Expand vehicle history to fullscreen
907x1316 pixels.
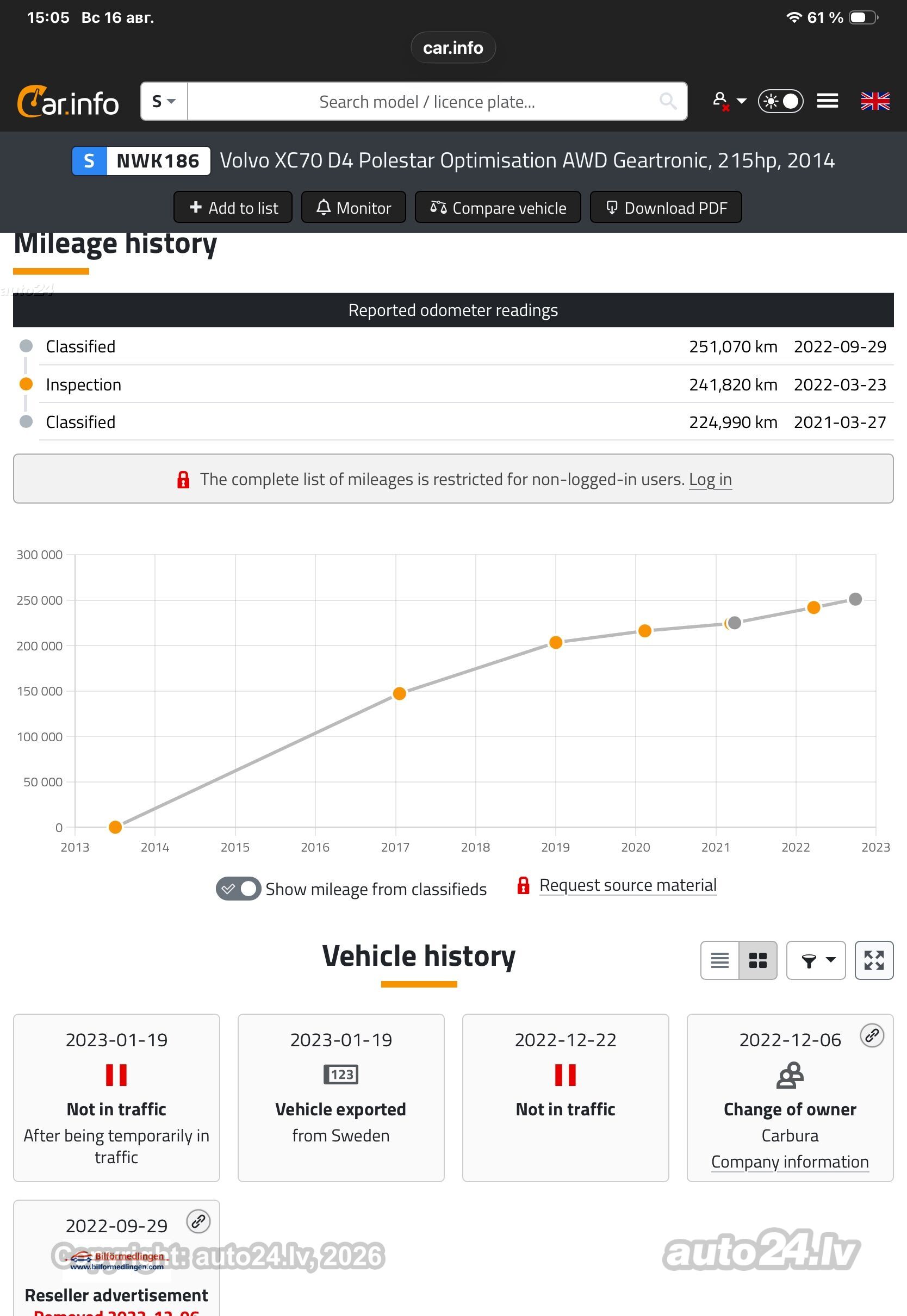pyautogui.click(x=874, y=960)
